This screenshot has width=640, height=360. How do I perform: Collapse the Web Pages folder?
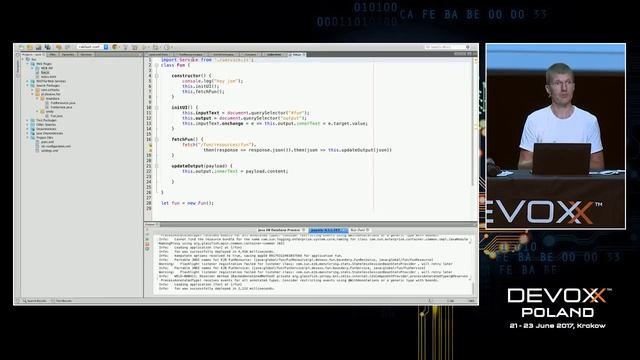[28, 64]
